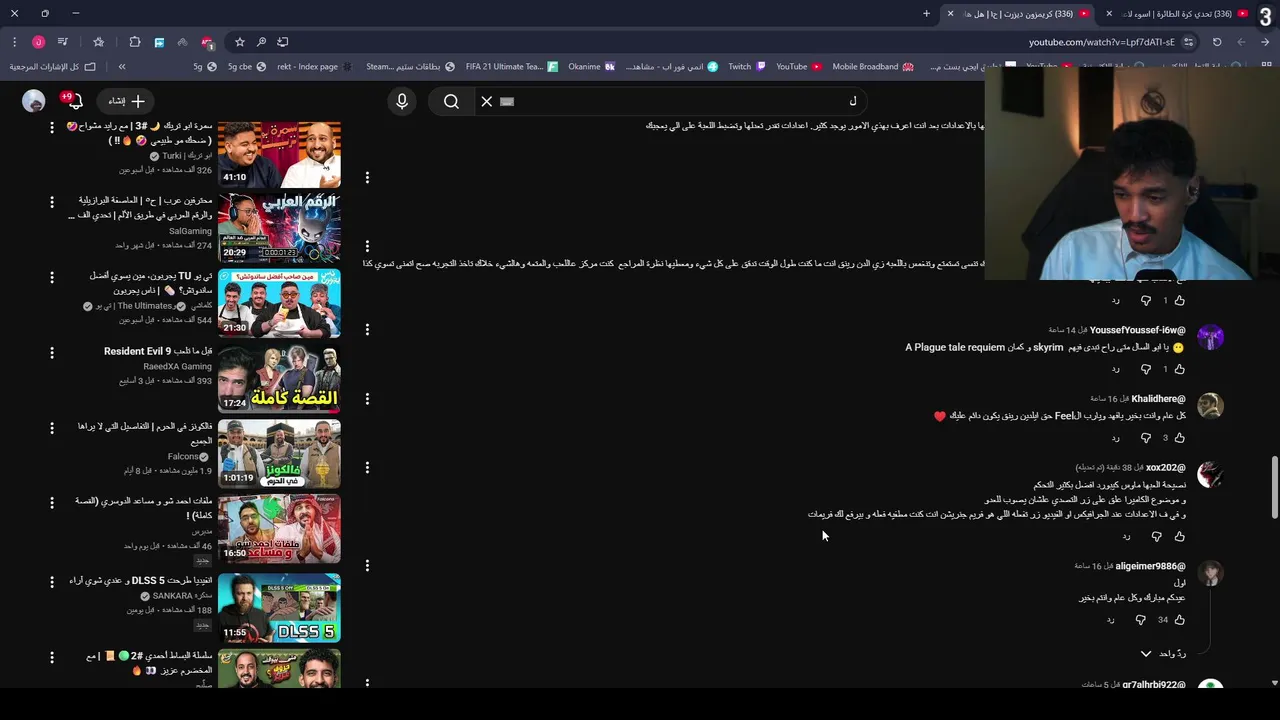This screenshot has height=720, width=1280.
Task: Open the @aligeimer9886 username link
Action: tap(1150, 566)
